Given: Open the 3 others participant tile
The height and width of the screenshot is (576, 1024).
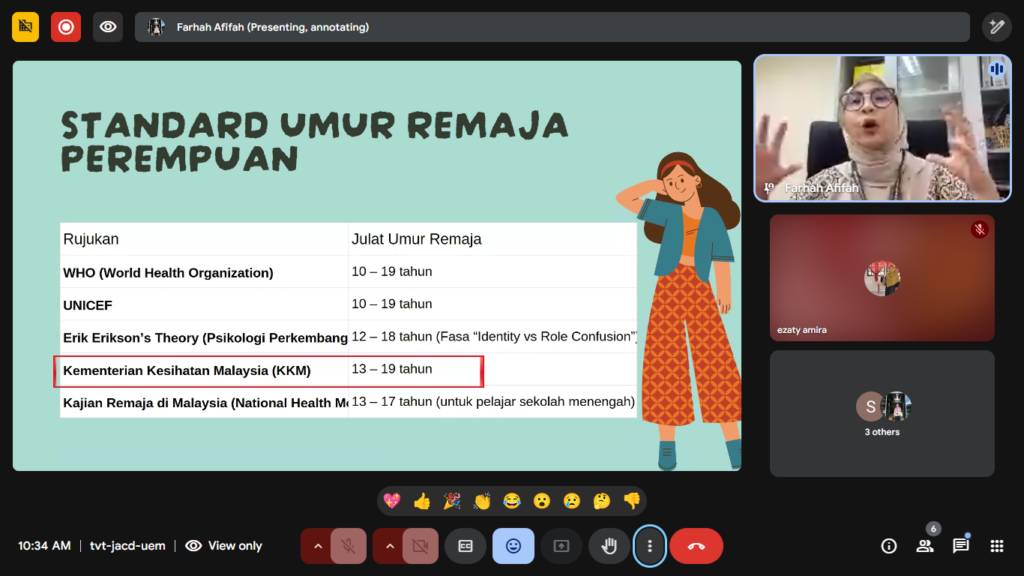Looking at the screenshot, I should pos(882,413).
